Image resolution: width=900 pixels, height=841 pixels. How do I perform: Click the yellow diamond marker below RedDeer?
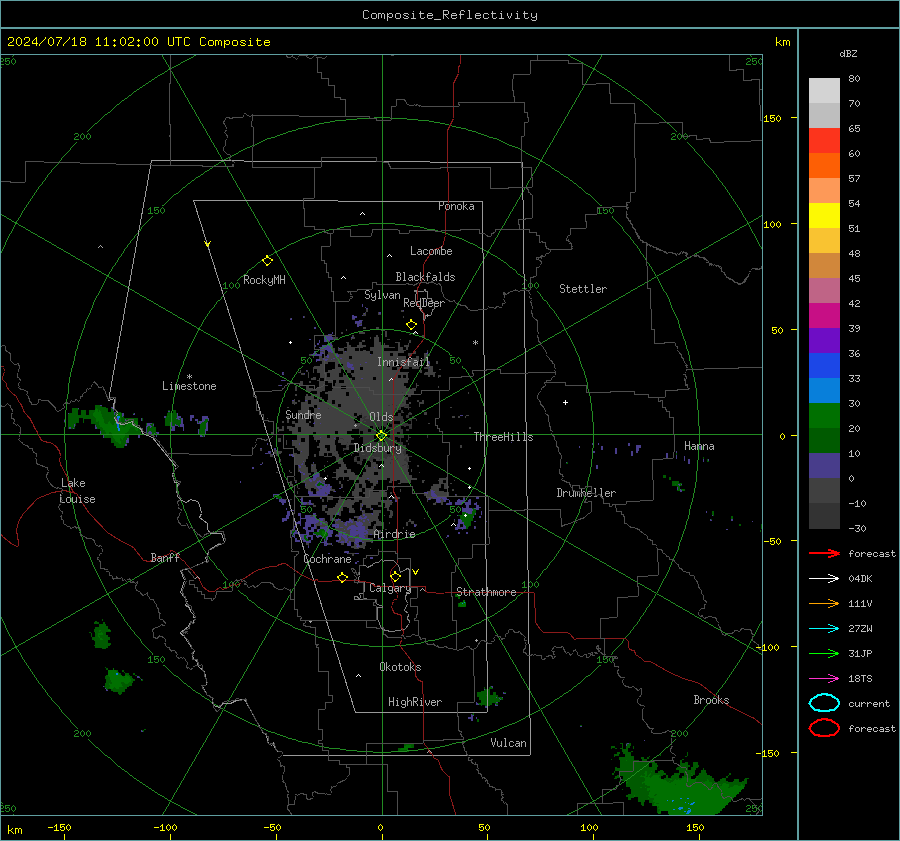coord(411,325)
